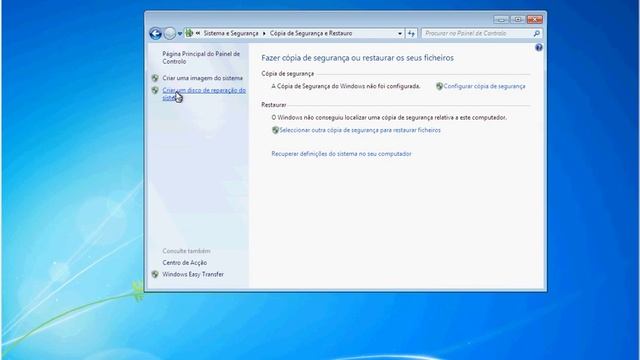This screenshot has height=360, width=640.
Task: Click the Control Panel icon in address bar
Action: click(x=189, y=33)
